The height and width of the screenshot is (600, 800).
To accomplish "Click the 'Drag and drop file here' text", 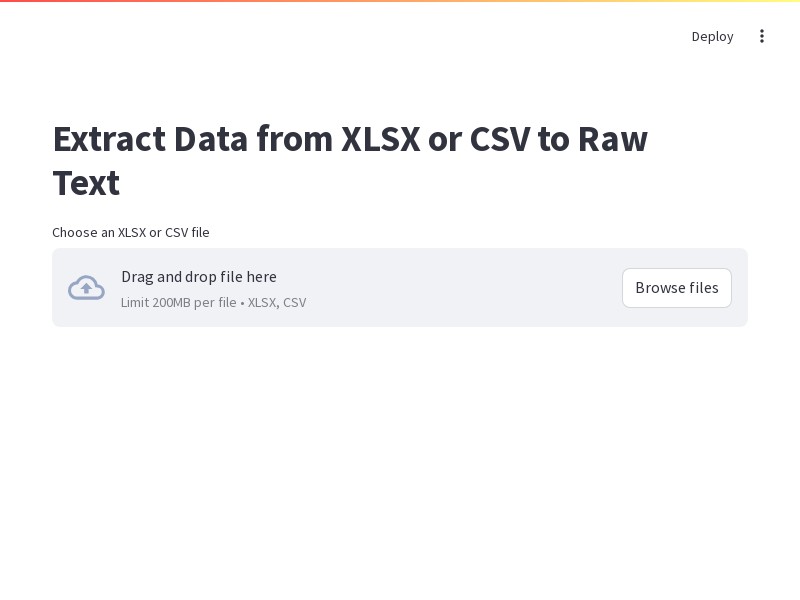I will pyautogui.click(x=199, y=277).
